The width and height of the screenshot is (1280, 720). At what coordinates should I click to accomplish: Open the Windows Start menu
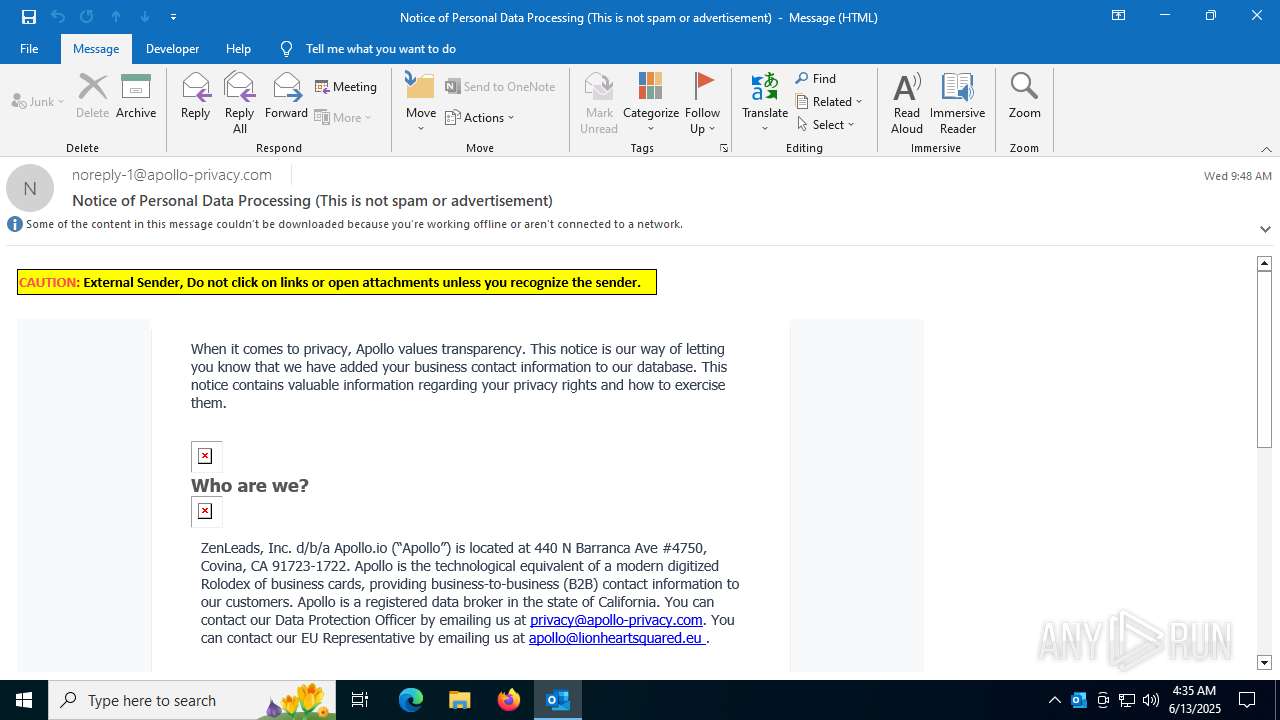pos(24,700)
